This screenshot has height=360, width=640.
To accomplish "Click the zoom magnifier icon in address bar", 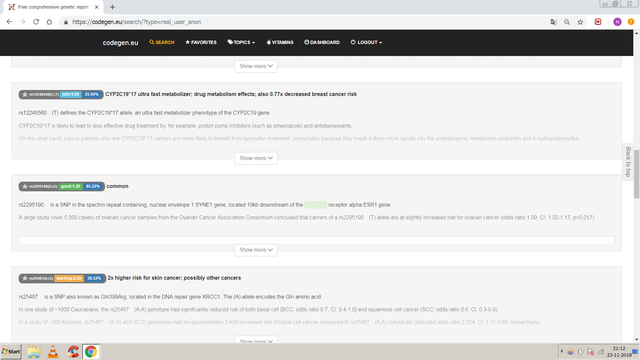I will point(567,22).
